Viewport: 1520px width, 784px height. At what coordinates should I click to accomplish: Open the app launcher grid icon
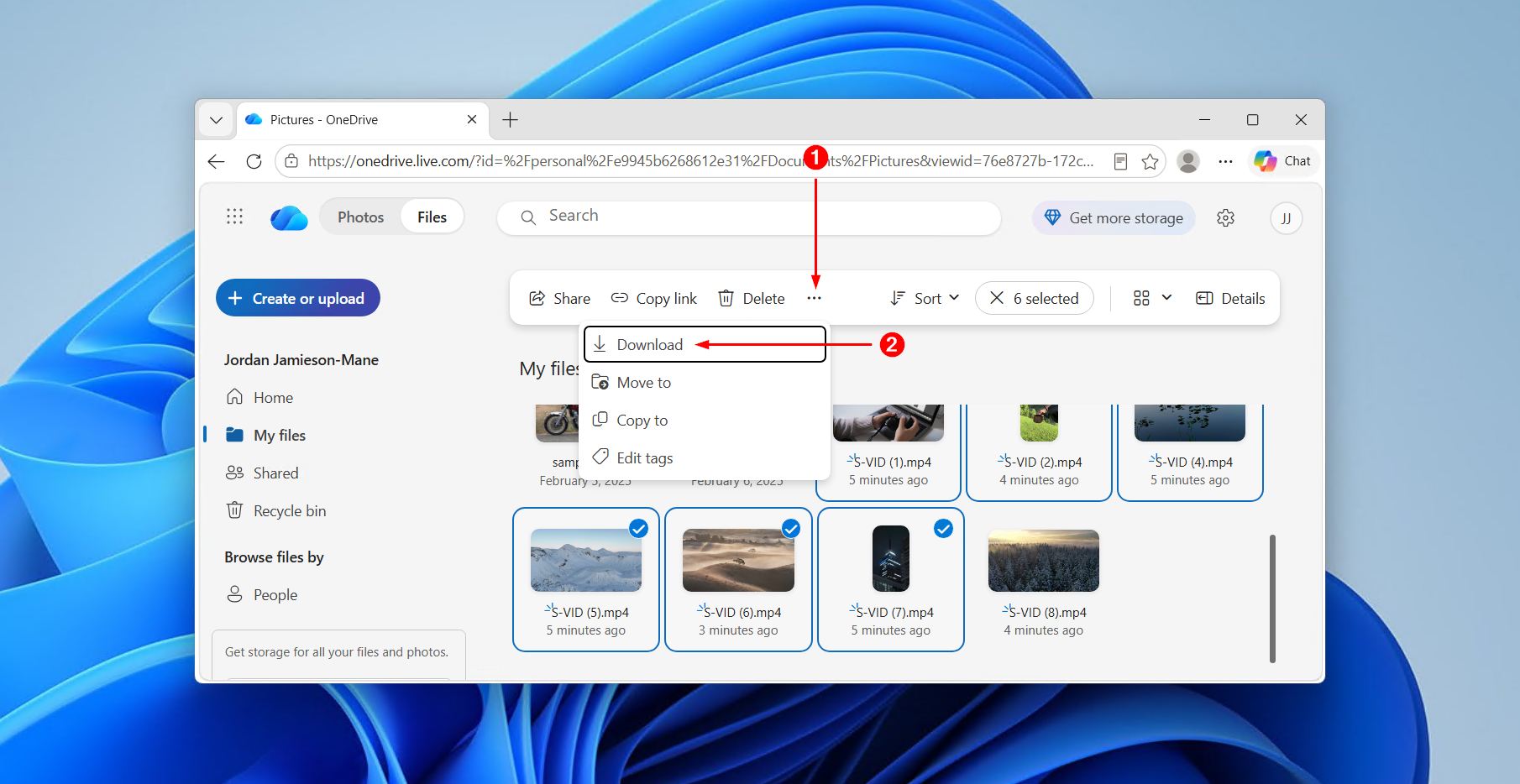coord(234,217)
